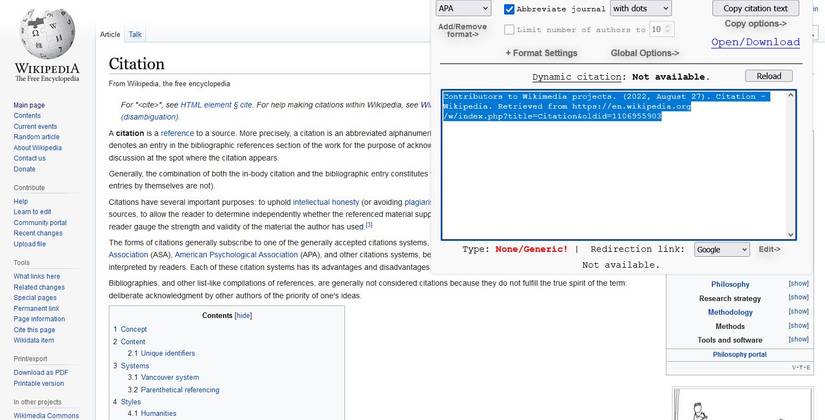Image resolution: width=825 pixels, height=420 pixels.
Task: Click Cite this page link
Action: pos(34,330)
